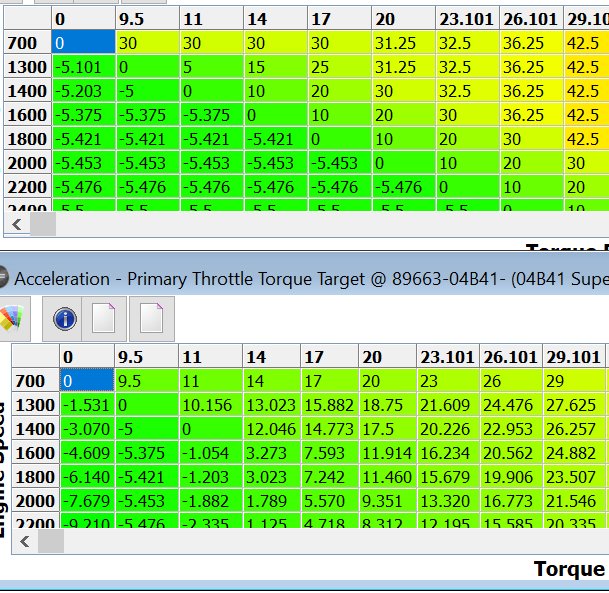Click the 24.476 cell in the Acceleration table

[x=511, y=405]
